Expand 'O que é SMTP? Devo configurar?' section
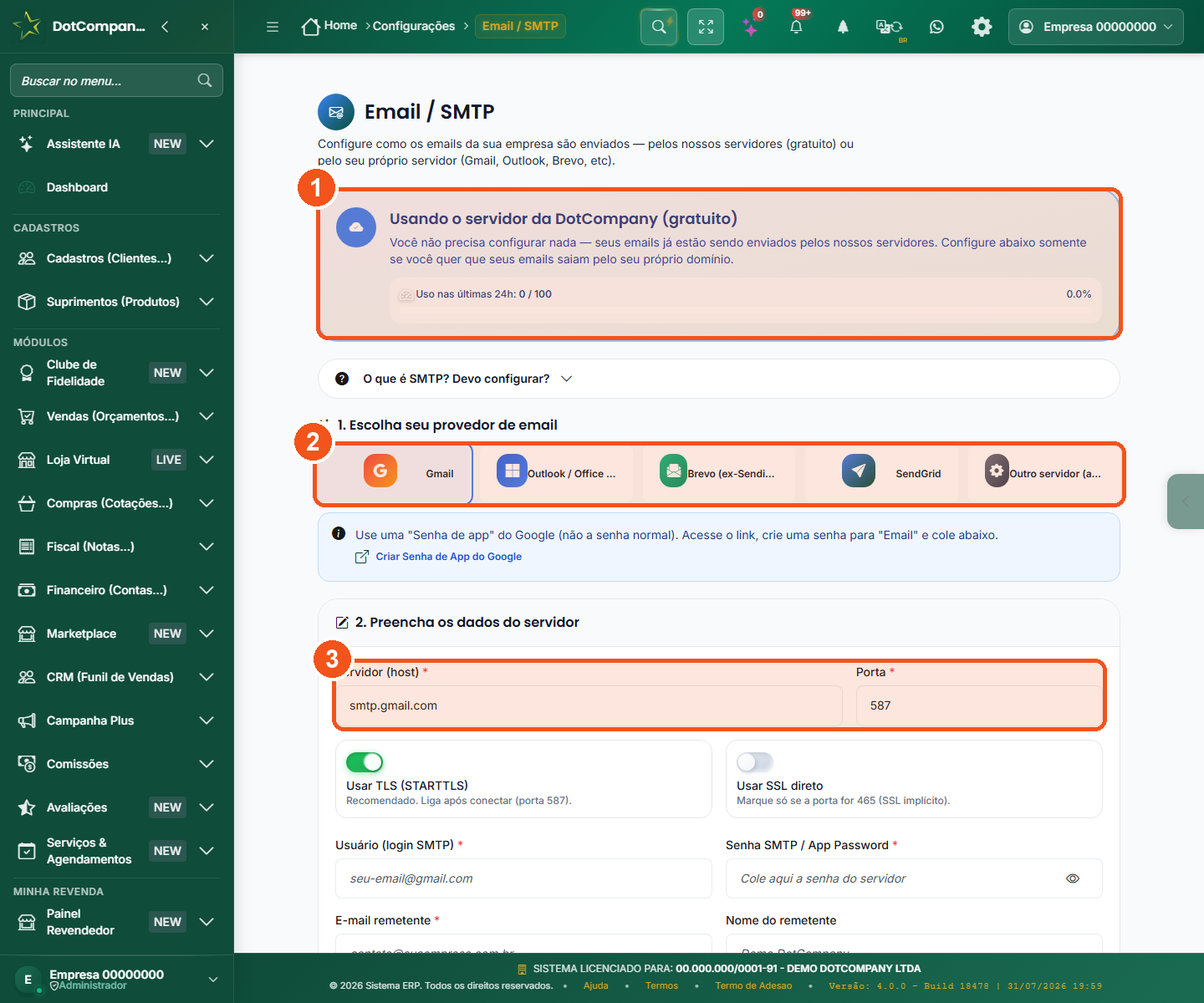The image size is (1204, 1003). pos(719,379)
